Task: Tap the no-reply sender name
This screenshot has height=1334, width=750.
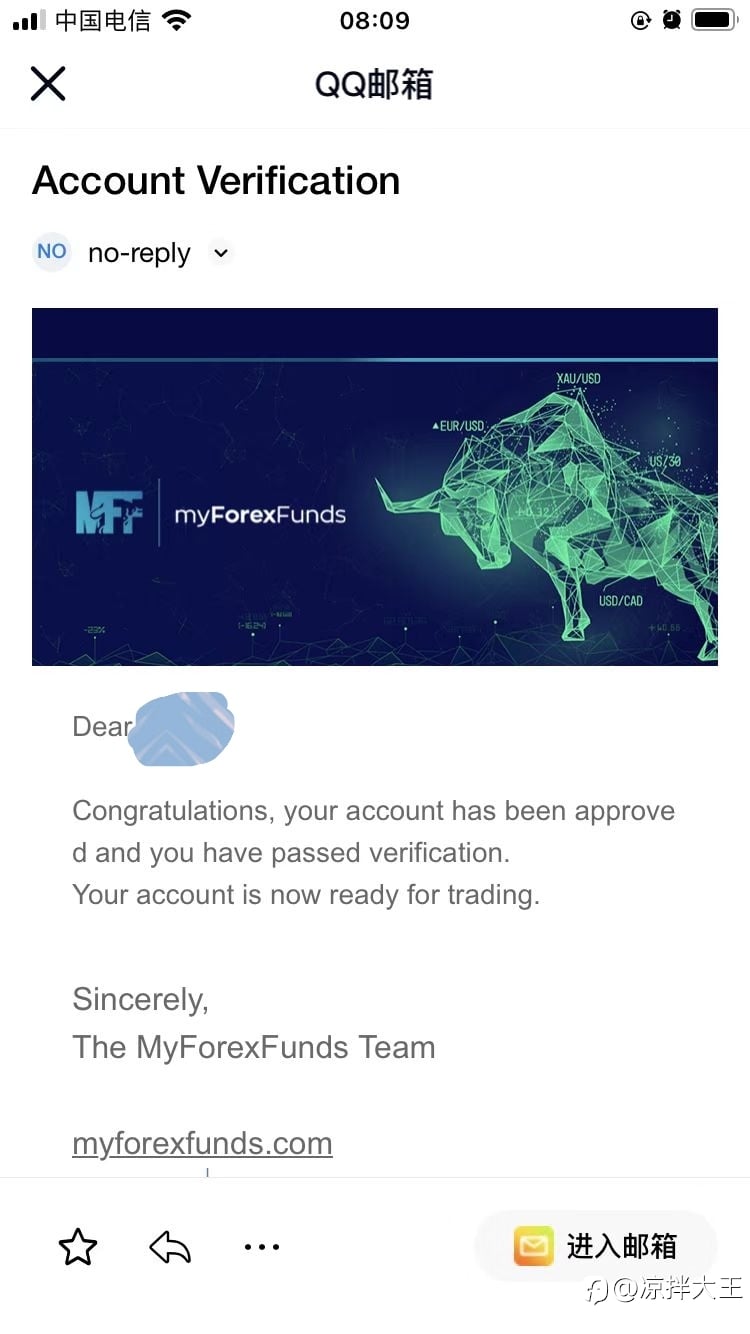Action: coord(139,253)
